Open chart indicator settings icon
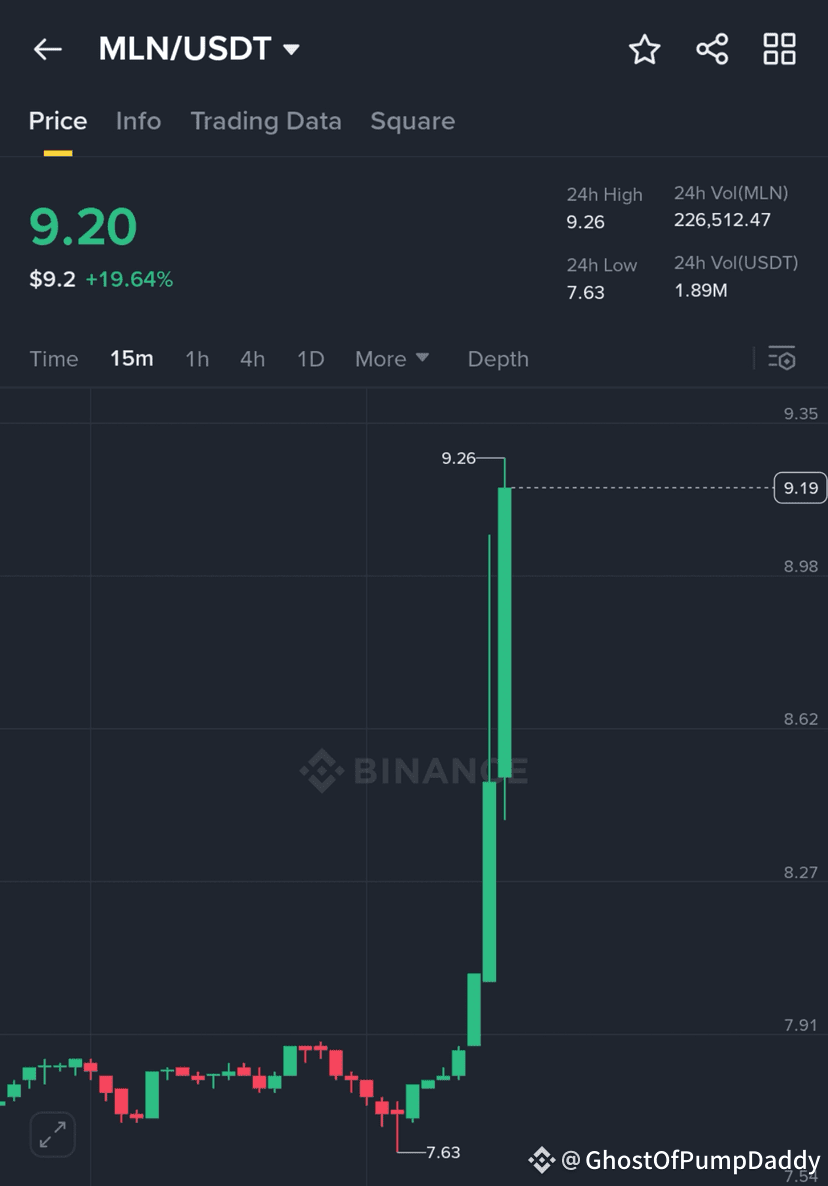The width and height of the screenshot is (828, 1186). click(x=782, y=358)
